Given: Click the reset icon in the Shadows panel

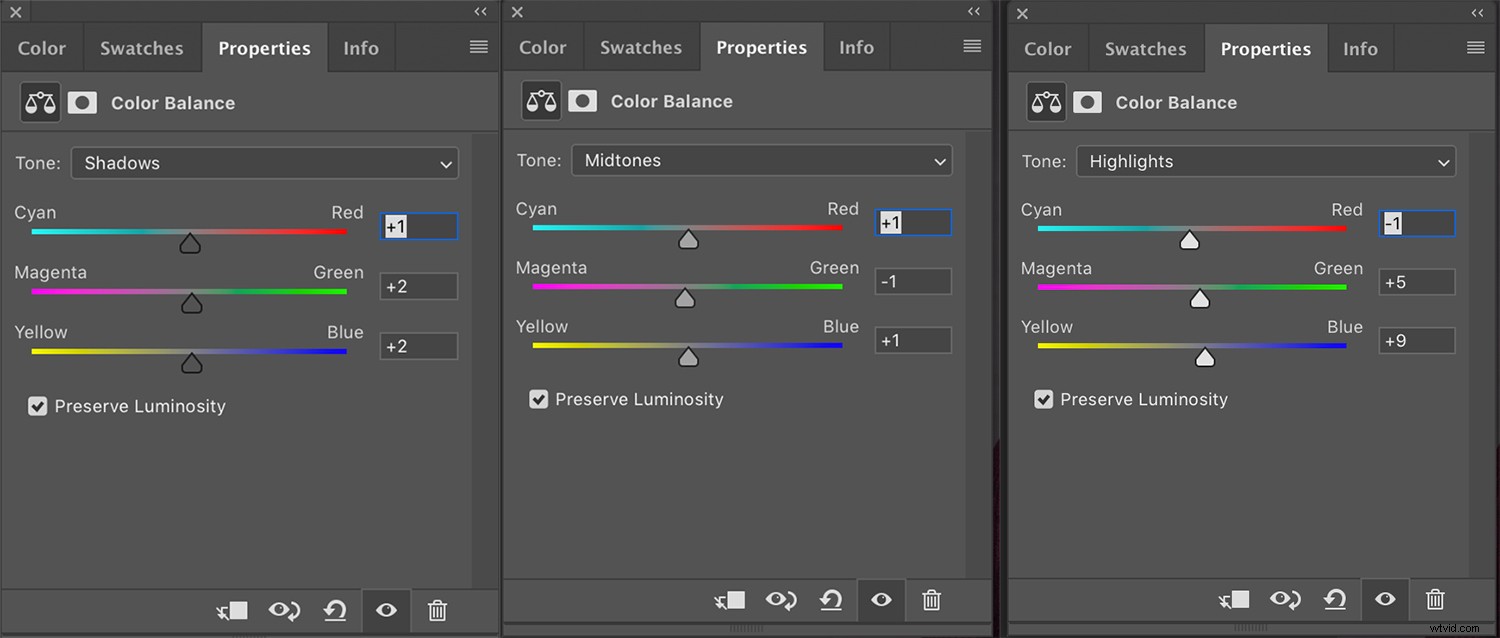Looking at the screenshot, I should [x=335, y=611].
